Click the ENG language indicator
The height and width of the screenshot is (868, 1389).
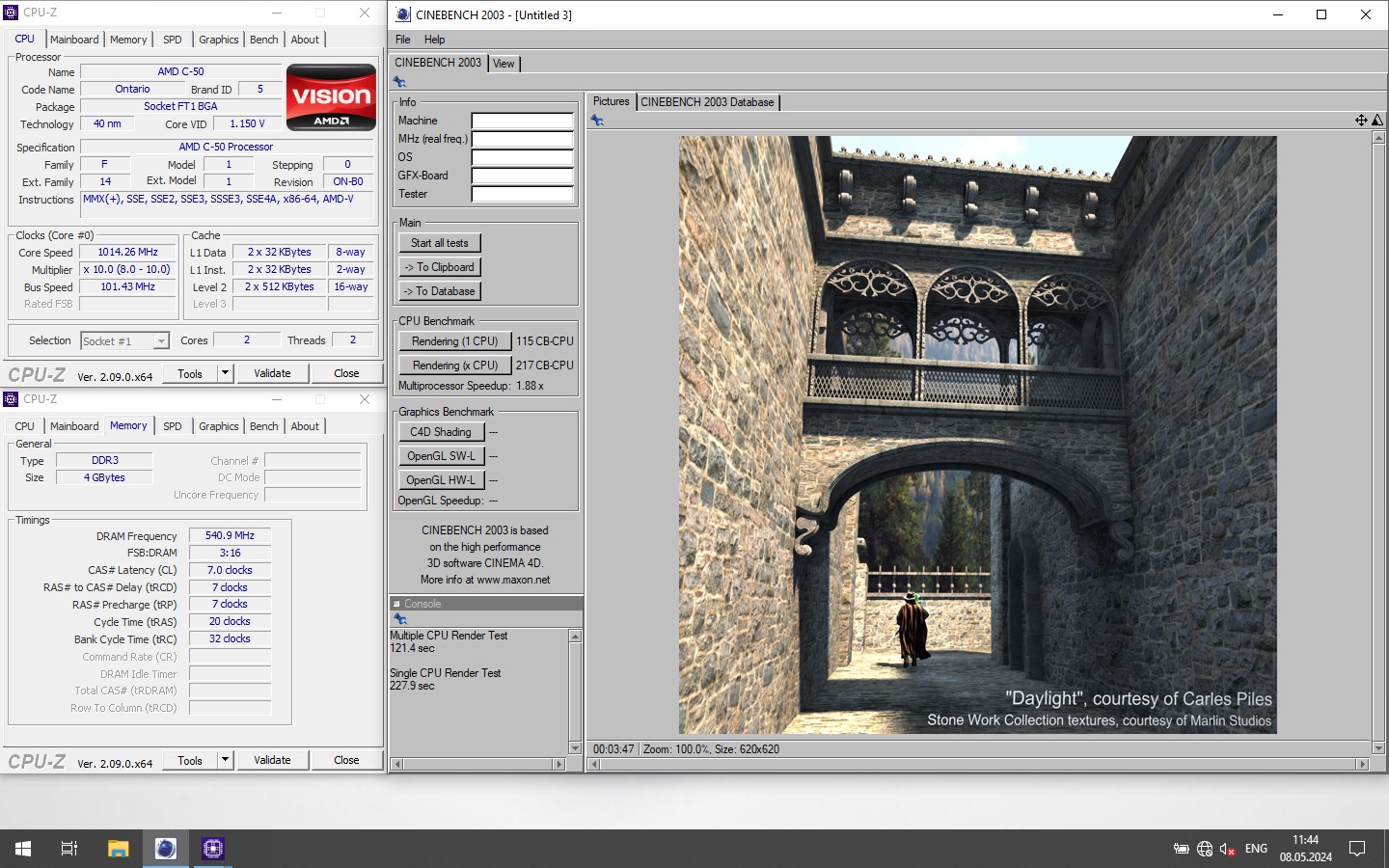pyautogui.click(x=1256, y=849)
